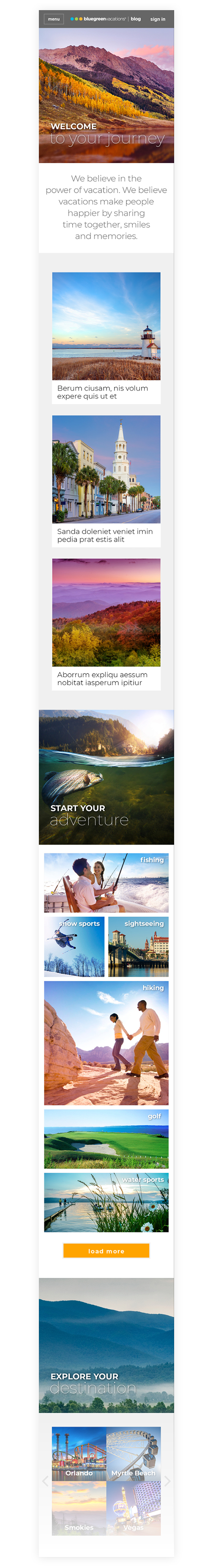213x1568 pixels.
Task: Open the purple mountain sunset card
Action: click(106, 624)
